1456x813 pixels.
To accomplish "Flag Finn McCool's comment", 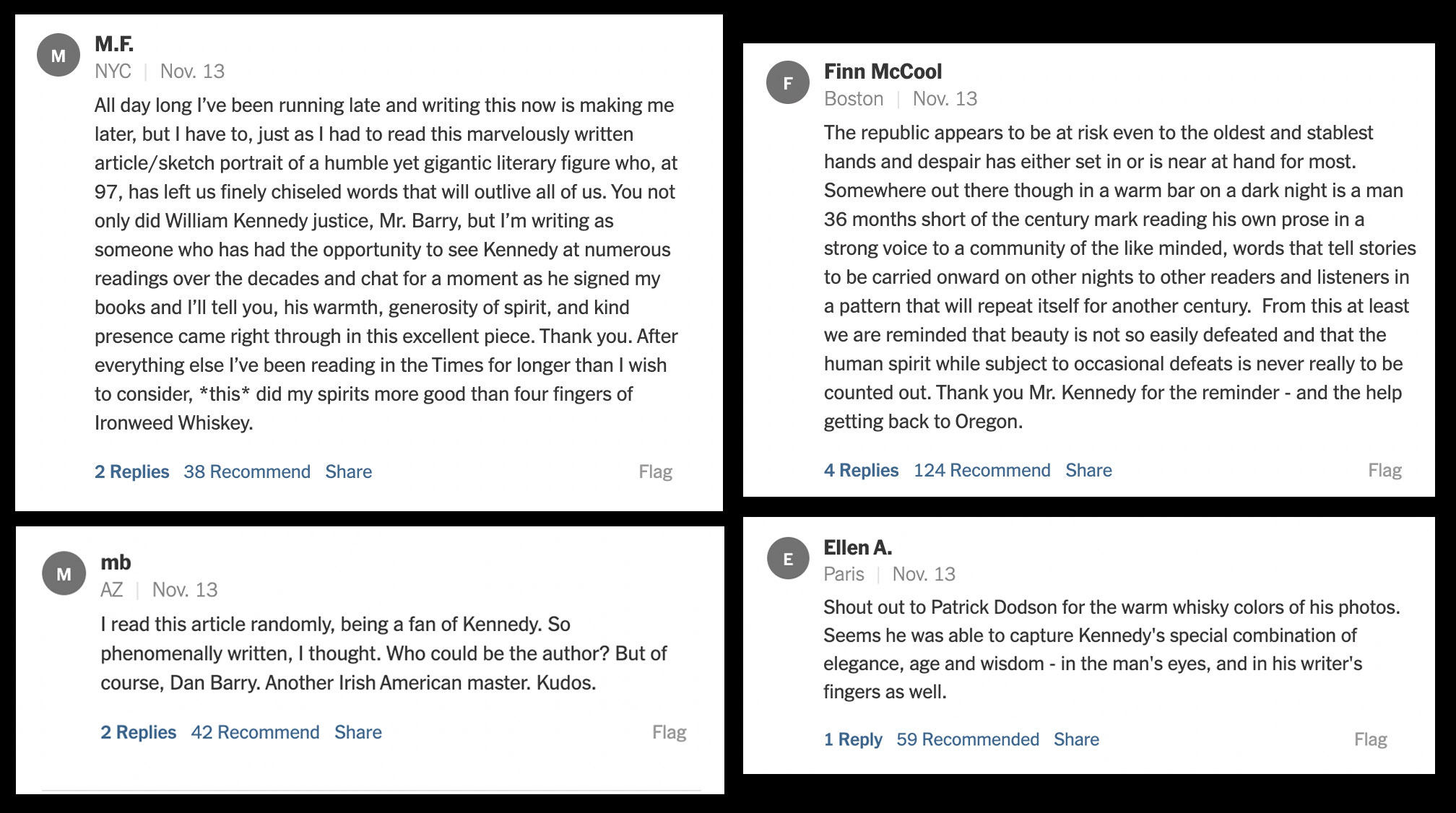I will point(1384,471).
